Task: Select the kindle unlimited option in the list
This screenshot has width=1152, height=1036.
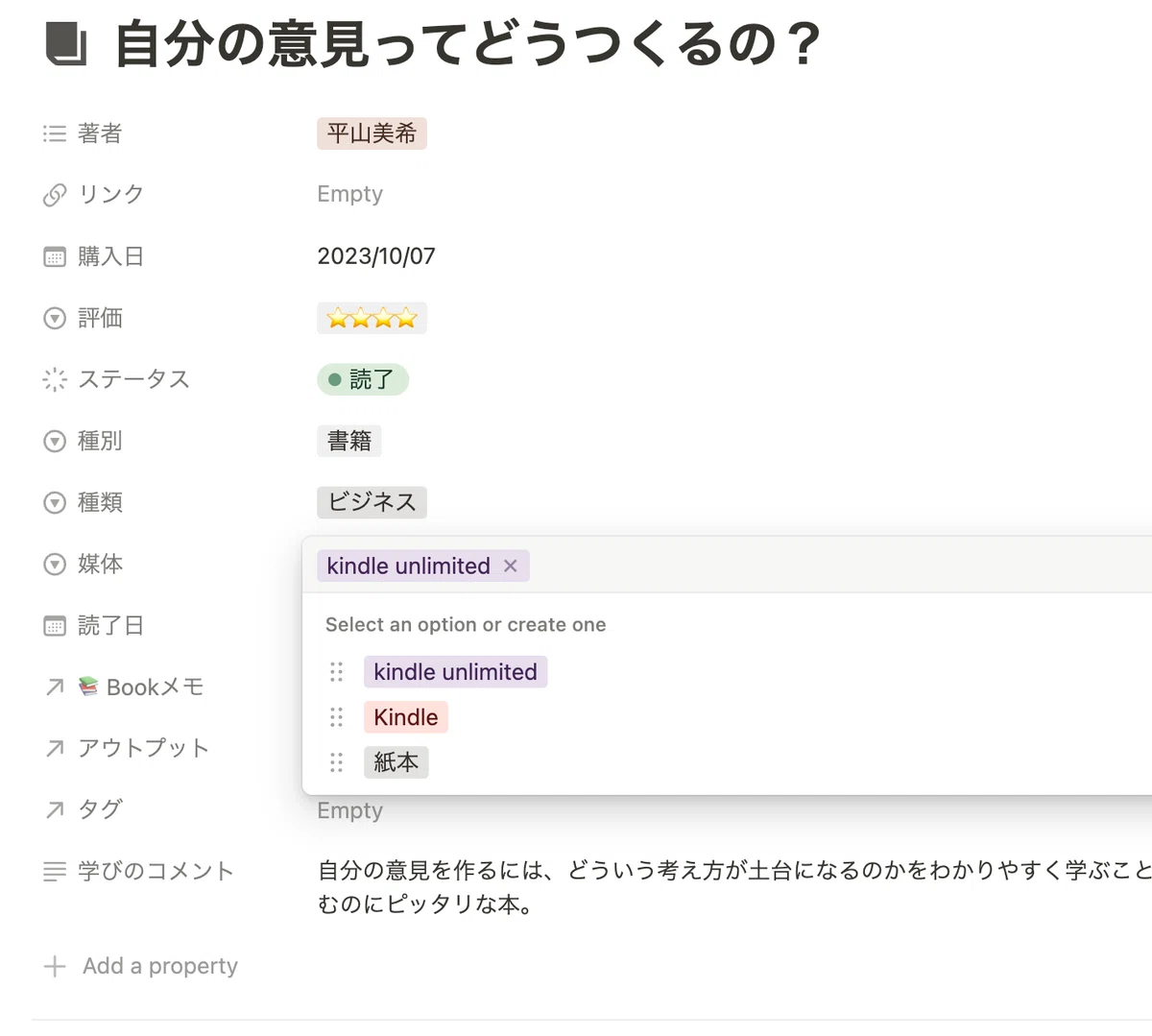Action: [455, 672]
